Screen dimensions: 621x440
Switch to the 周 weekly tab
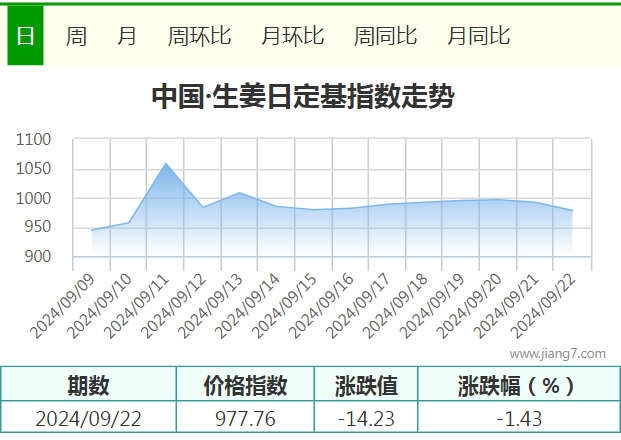pyautogui.click(x=76, y=36)
